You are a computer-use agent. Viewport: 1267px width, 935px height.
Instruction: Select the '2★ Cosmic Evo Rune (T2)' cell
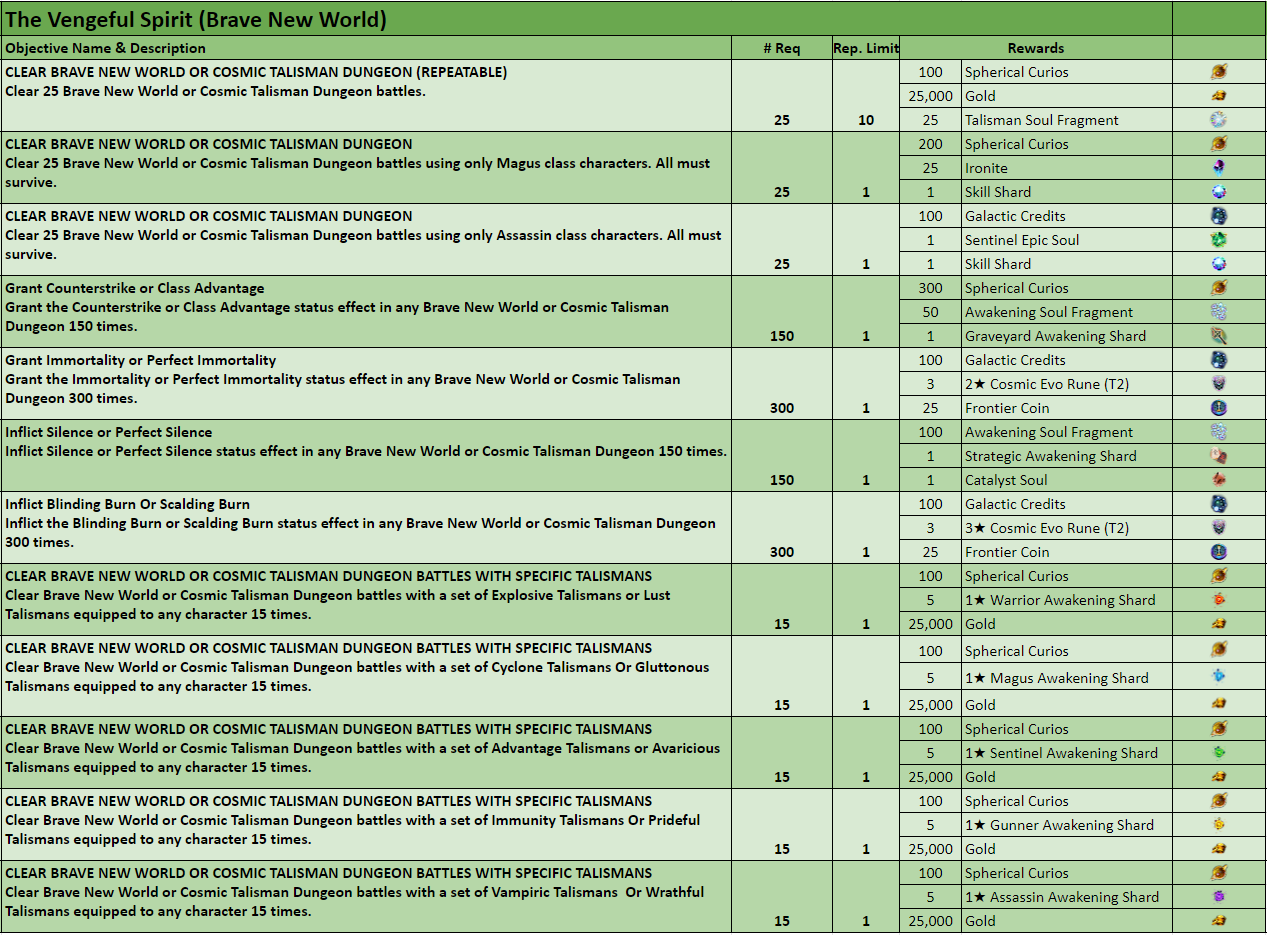[1067, 384]
